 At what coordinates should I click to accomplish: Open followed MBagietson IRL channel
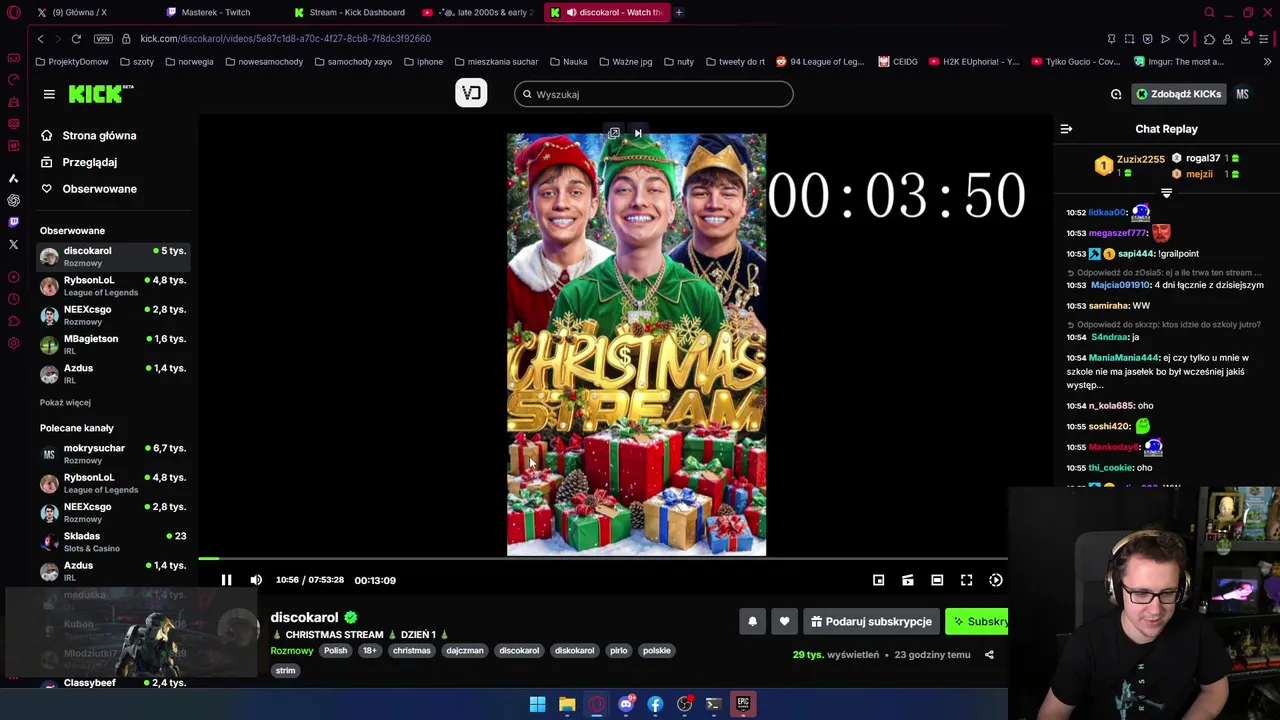113,344
